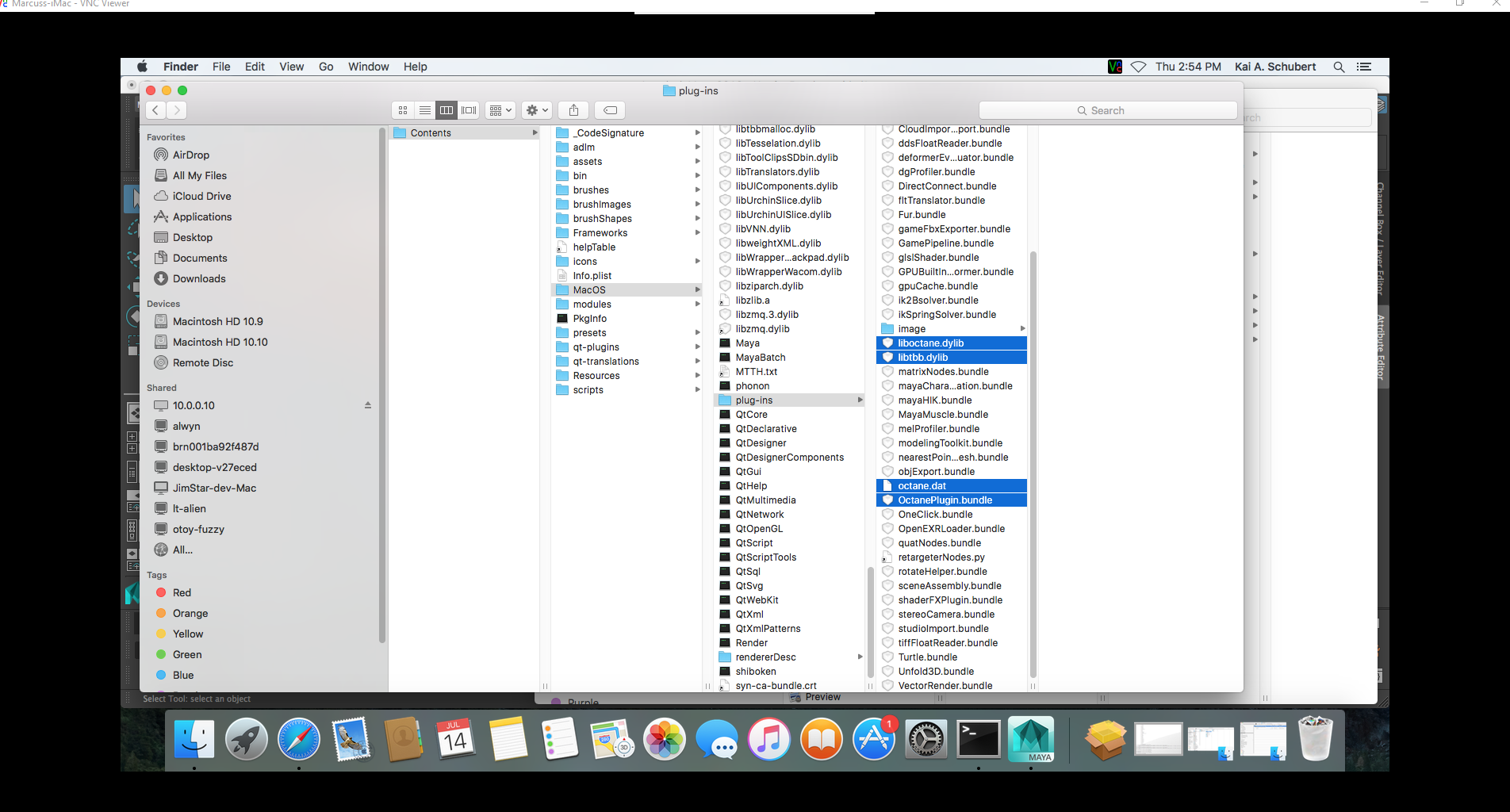
Task: Switch to Maya icon in Dock
Action: click(x=1031, y=740)
